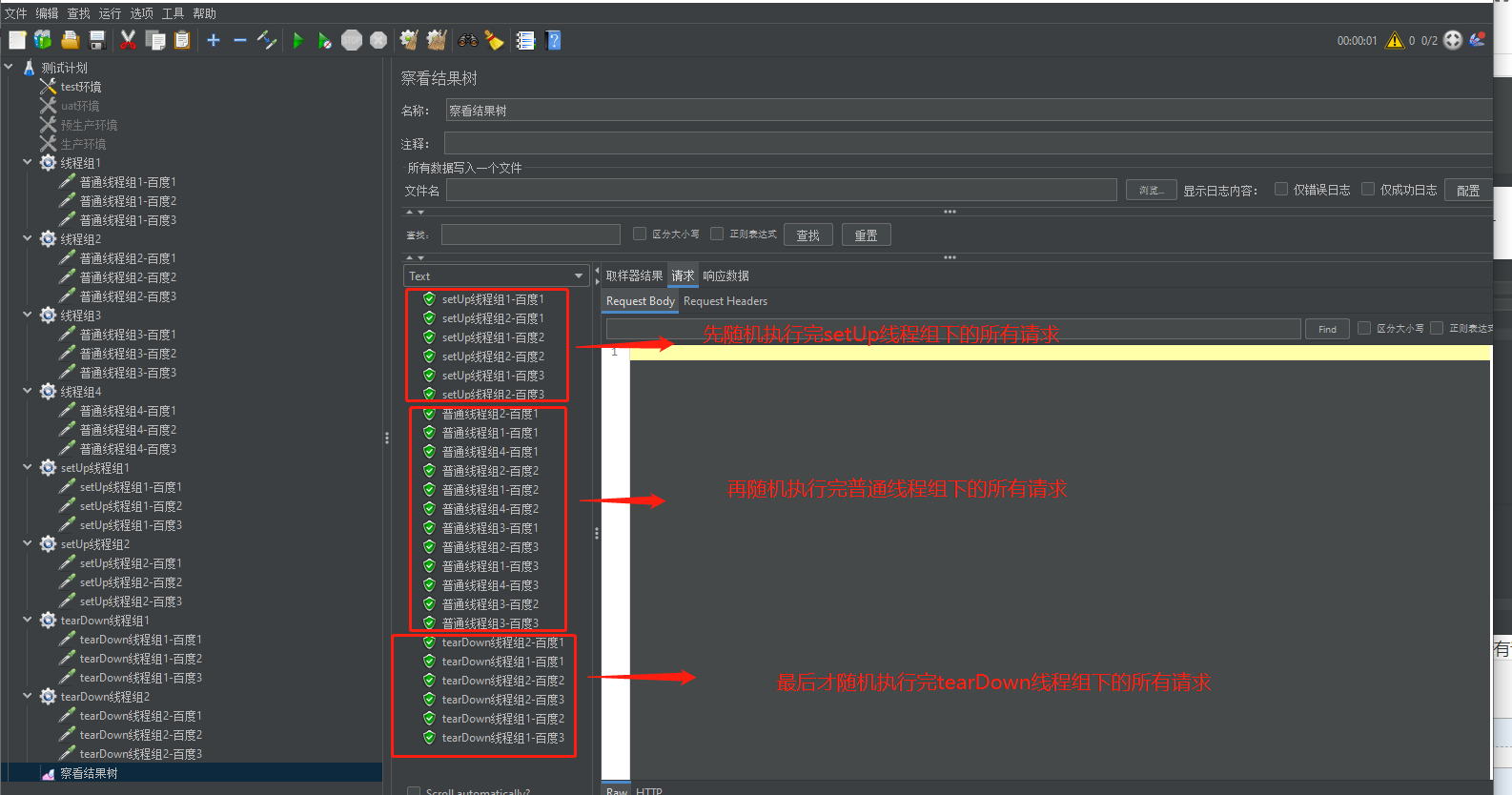The image size is (1512, 795).
Task: Click the 名称 name input field
Action: 969,111
